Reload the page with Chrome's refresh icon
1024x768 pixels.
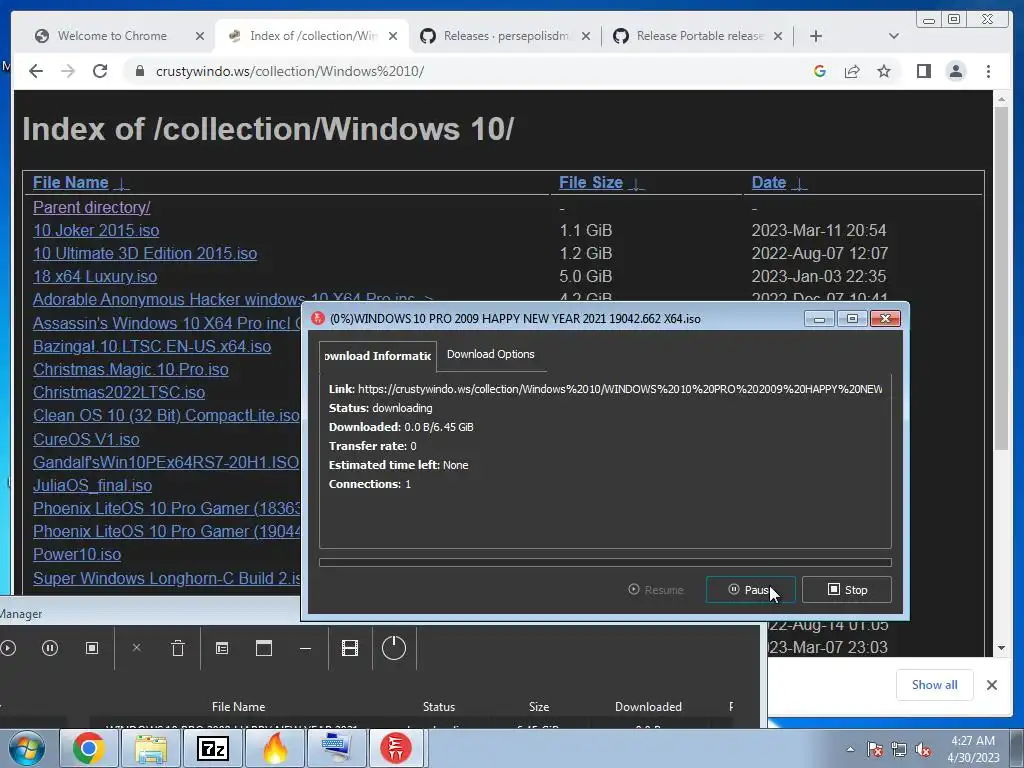[x=100, y=71]
